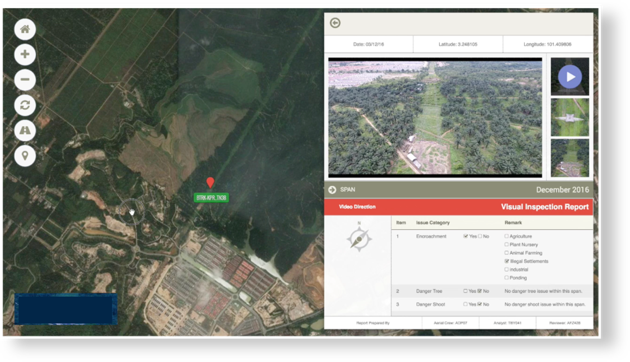Click the compass video direction icon
630x362 pixels.
[x=359, y=239]
